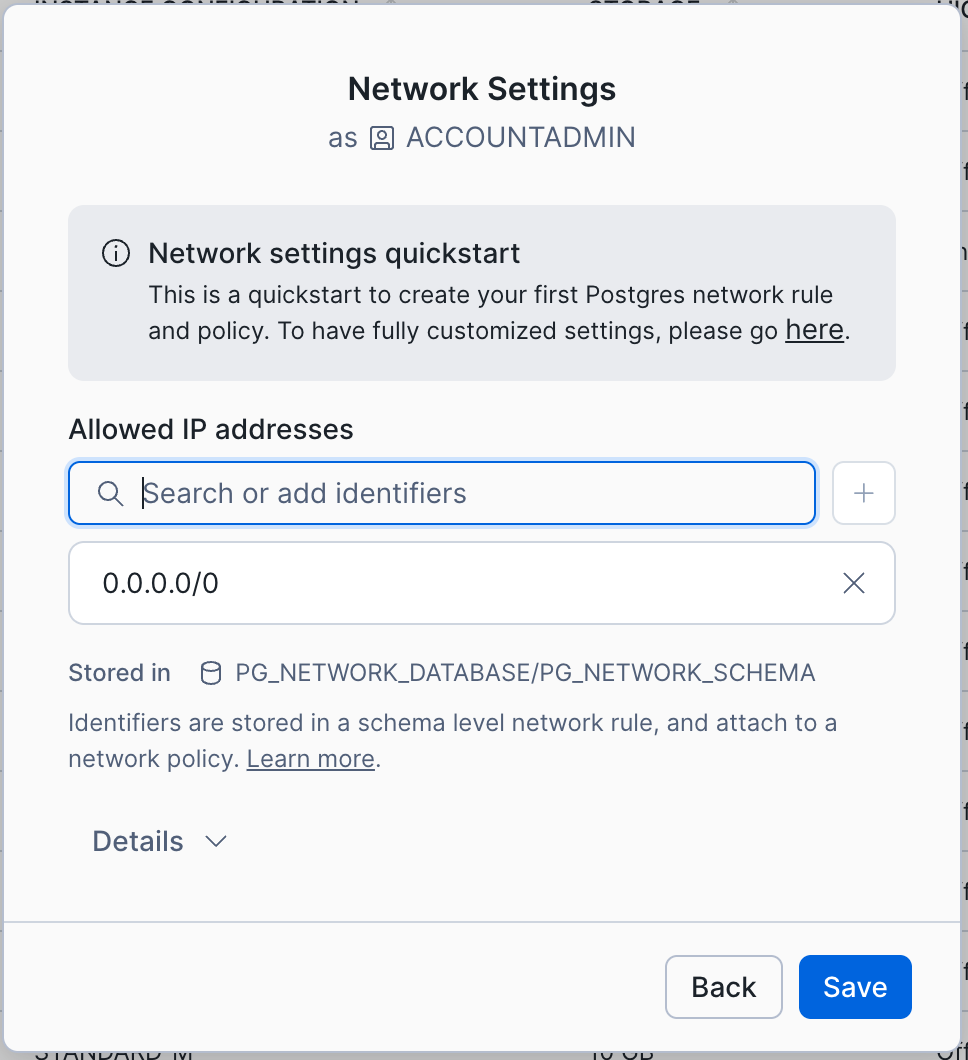Remove the 0.0.0.0/0 entry with X

point(853,583)
